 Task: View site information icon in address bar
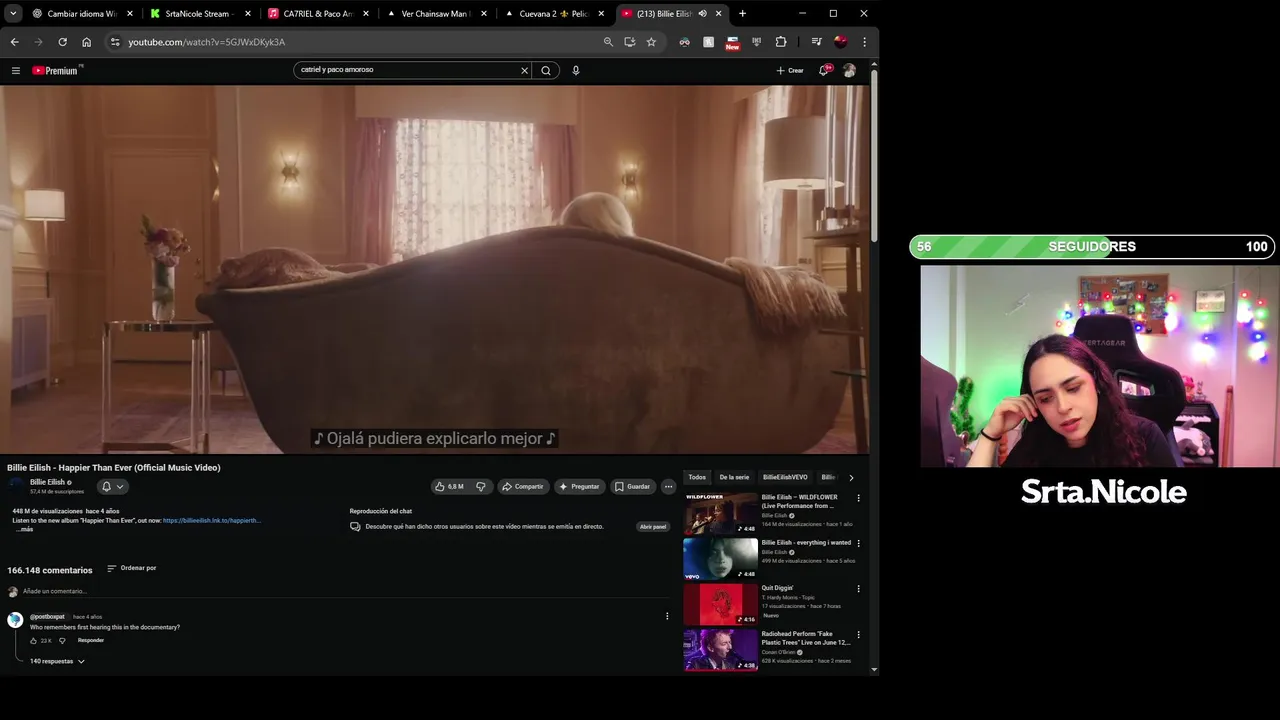coord(114,42)
